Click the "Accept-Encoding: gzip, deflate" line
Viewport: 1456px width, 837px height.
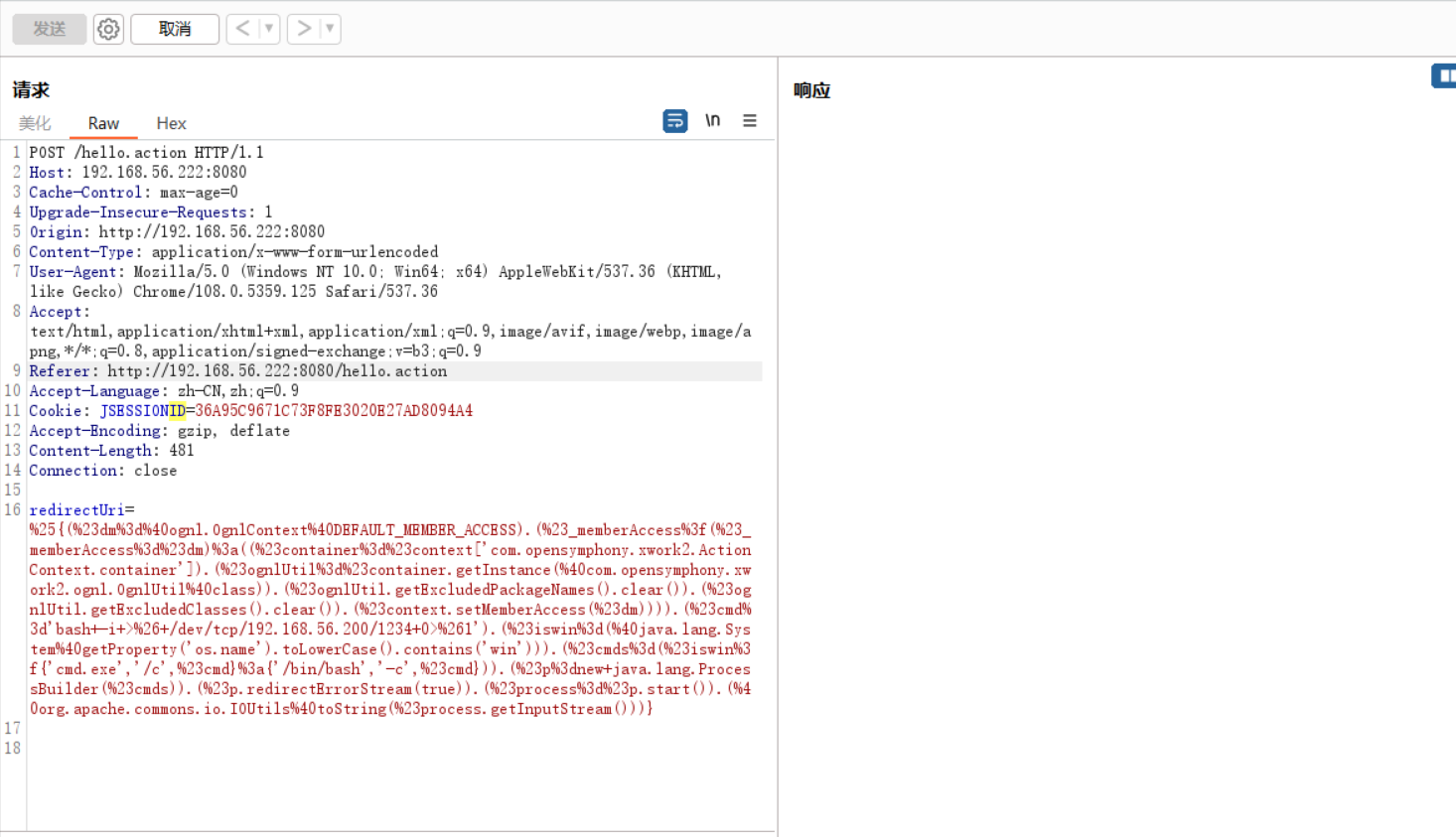click(159, 430)
